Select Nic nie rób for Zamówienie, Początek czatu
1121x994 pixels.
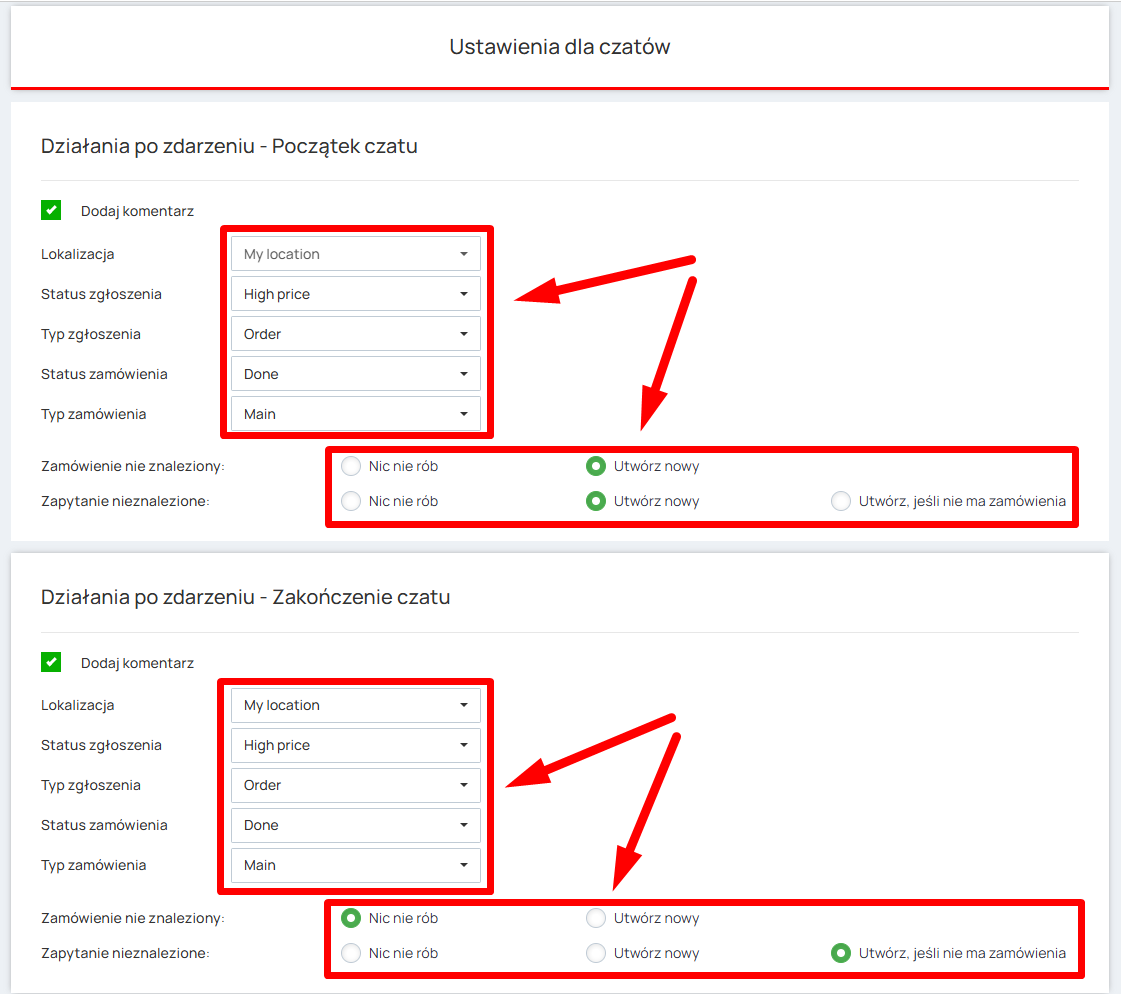(x=351, y=466)
